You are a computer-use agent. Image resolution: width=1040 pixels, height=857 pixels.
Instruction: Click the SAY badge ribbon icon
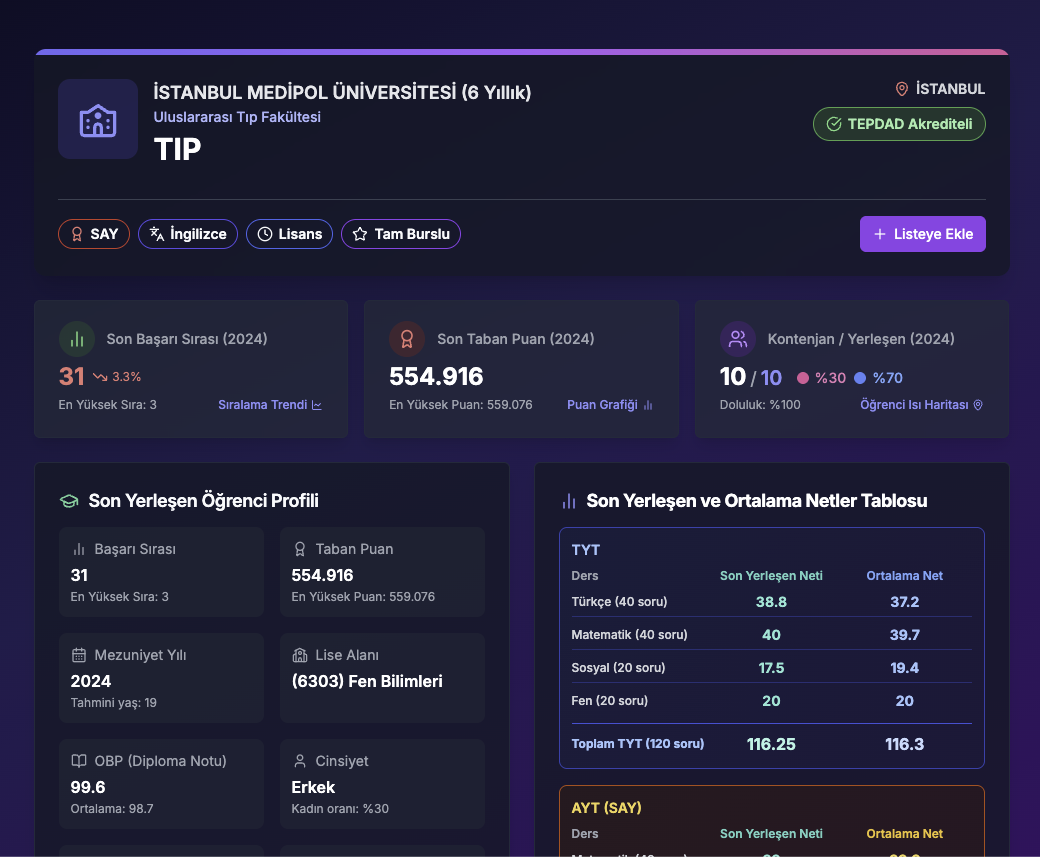coord(77,234)
